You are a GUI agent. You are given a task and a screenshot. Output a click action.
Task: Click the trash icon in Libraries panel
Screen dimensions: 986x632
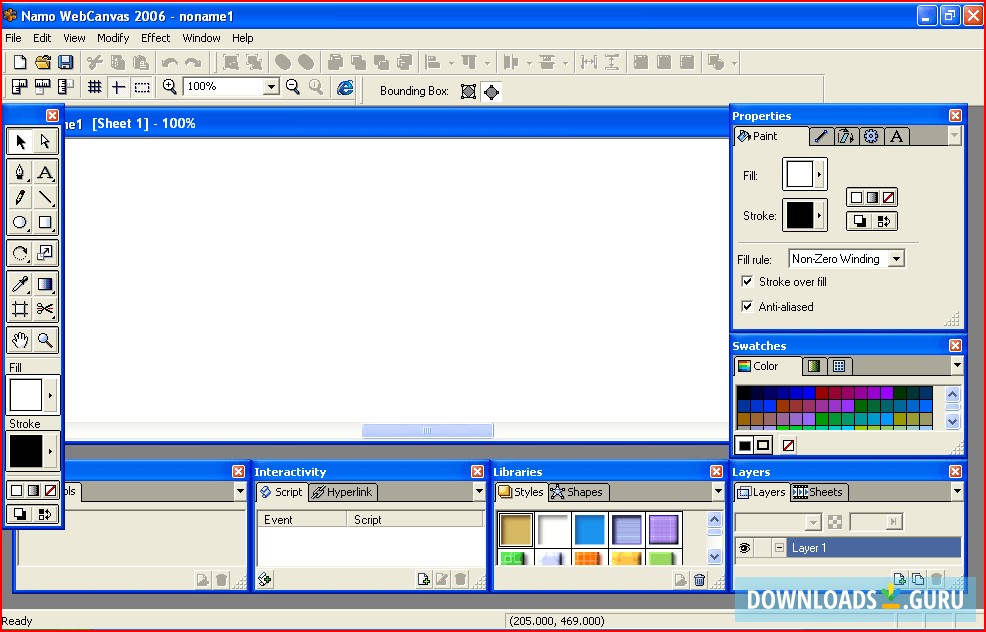(x=699, y=579)
